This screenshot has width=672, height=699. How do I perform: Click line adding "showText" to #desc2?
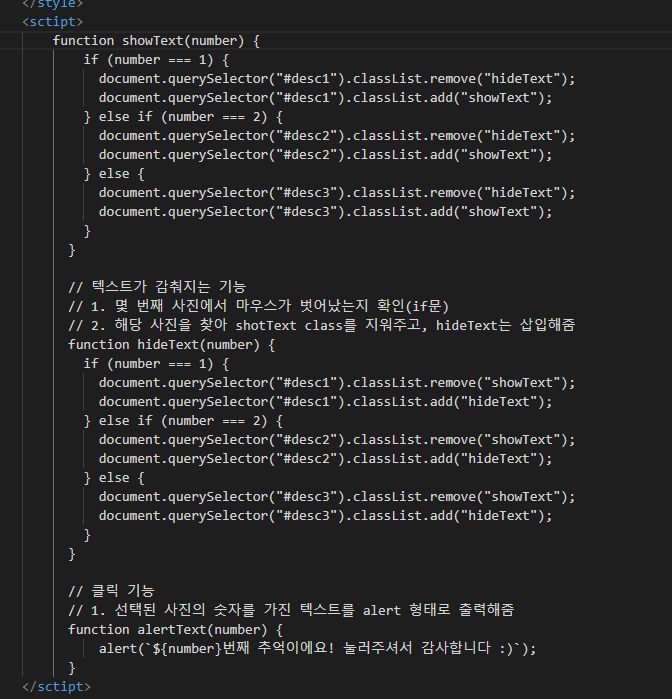(326, 155)
